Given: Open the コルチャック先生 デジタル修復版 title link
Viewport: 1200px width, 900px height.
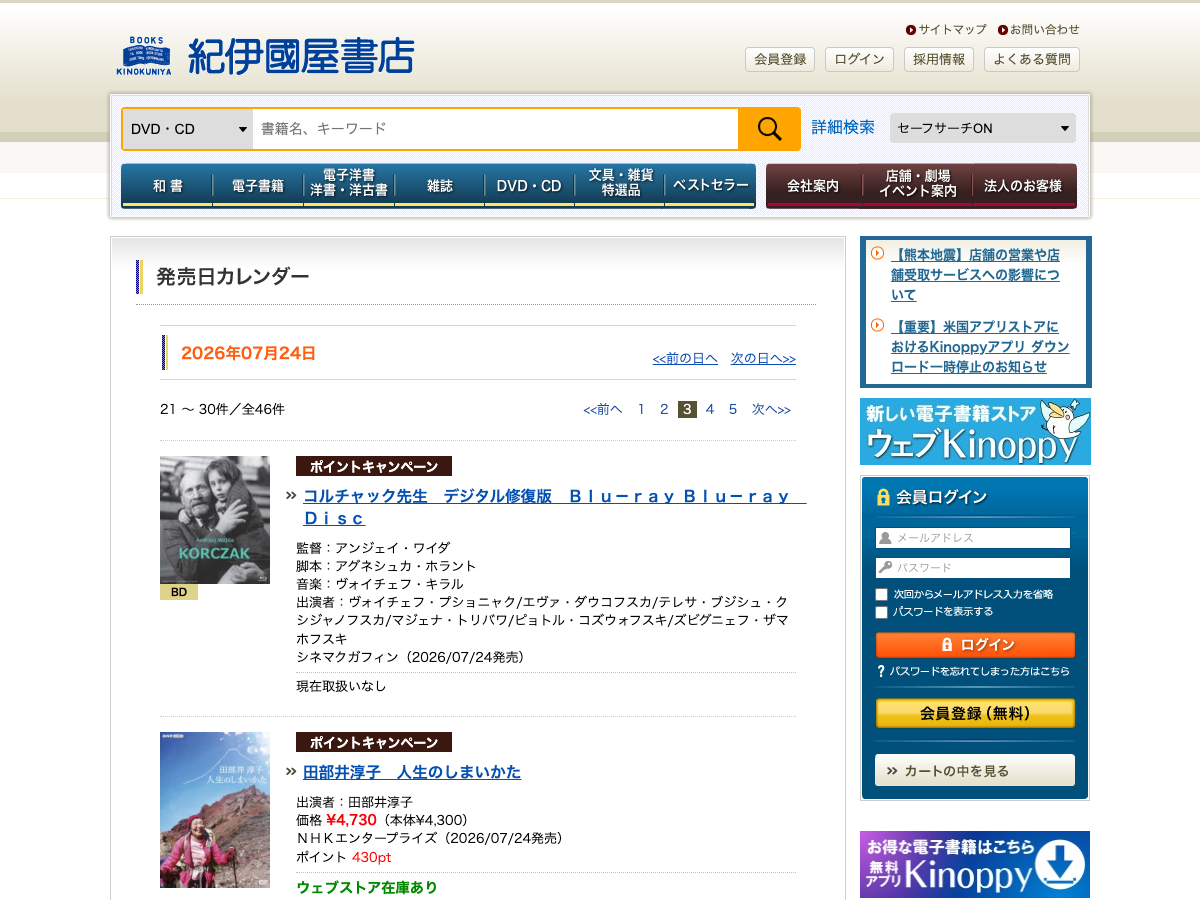Looking at the screenshot, I should coord(554,507).
